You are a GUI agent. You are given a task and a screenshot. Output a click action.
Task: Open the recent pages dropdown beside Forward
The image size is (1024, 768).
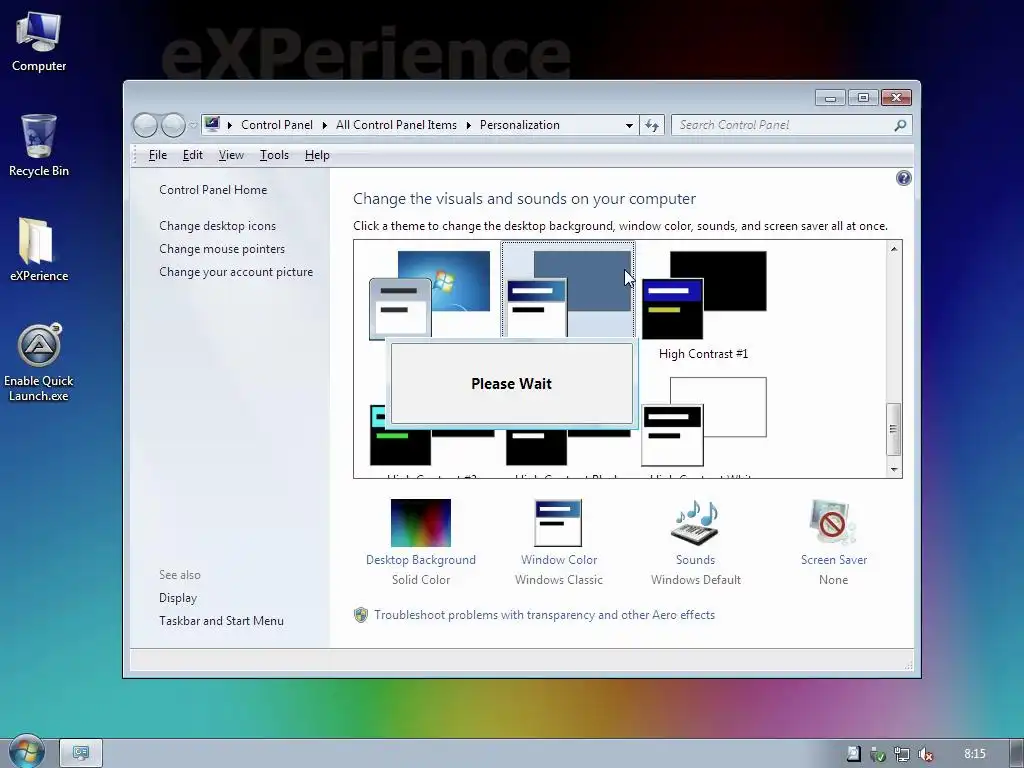pyautogui.click(x=193, y=125)
